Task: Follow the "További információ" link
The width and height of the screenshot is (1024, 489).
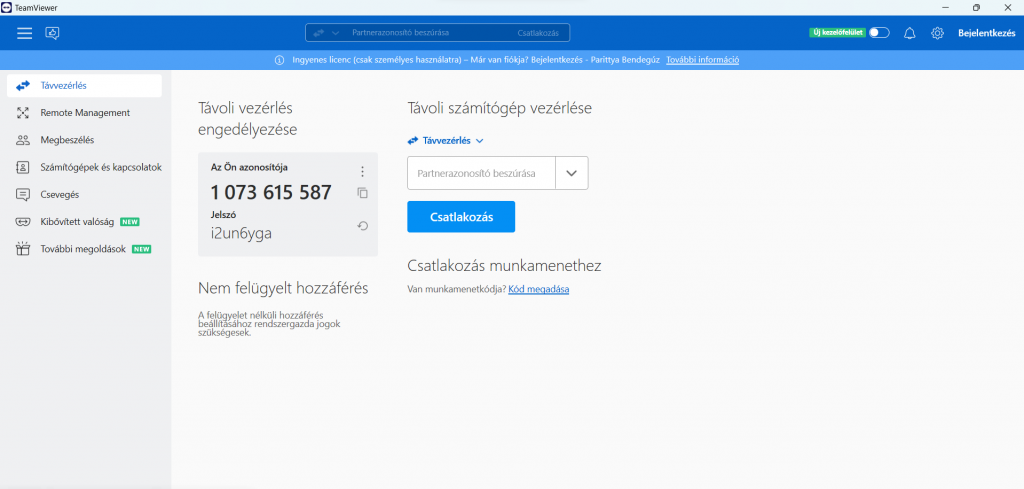Action: point(702,60)
